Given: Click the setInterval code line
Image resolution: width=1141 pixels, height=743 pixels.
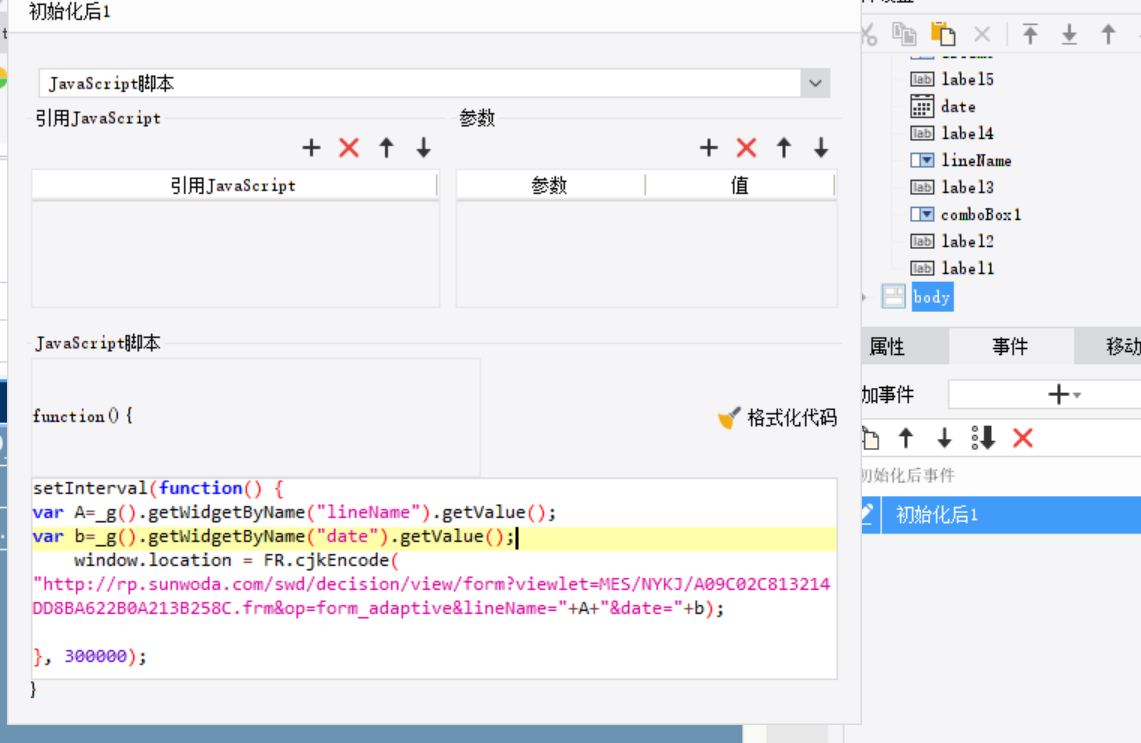Looking at the screenshot, I should coord(159,488).
